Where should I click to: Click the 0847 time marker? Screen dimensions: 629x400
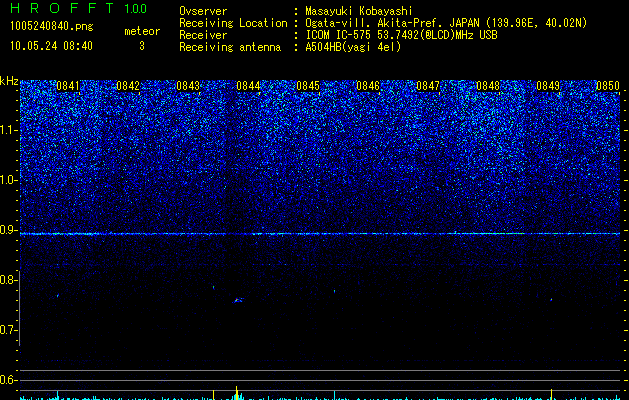pos(428,86)
